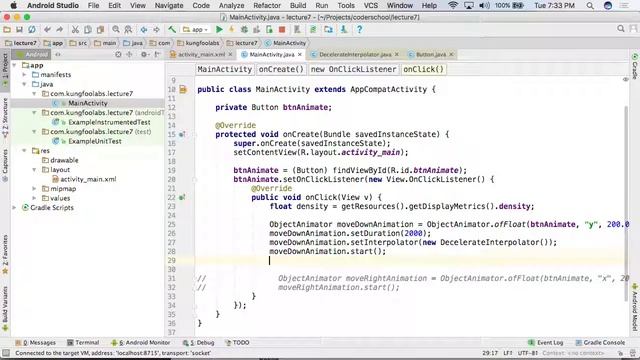The height and width of the screenshot is (360, 640).
Task: Click the Save All toolbar icon
Action: pyautogui.click(x=19, y=29)
